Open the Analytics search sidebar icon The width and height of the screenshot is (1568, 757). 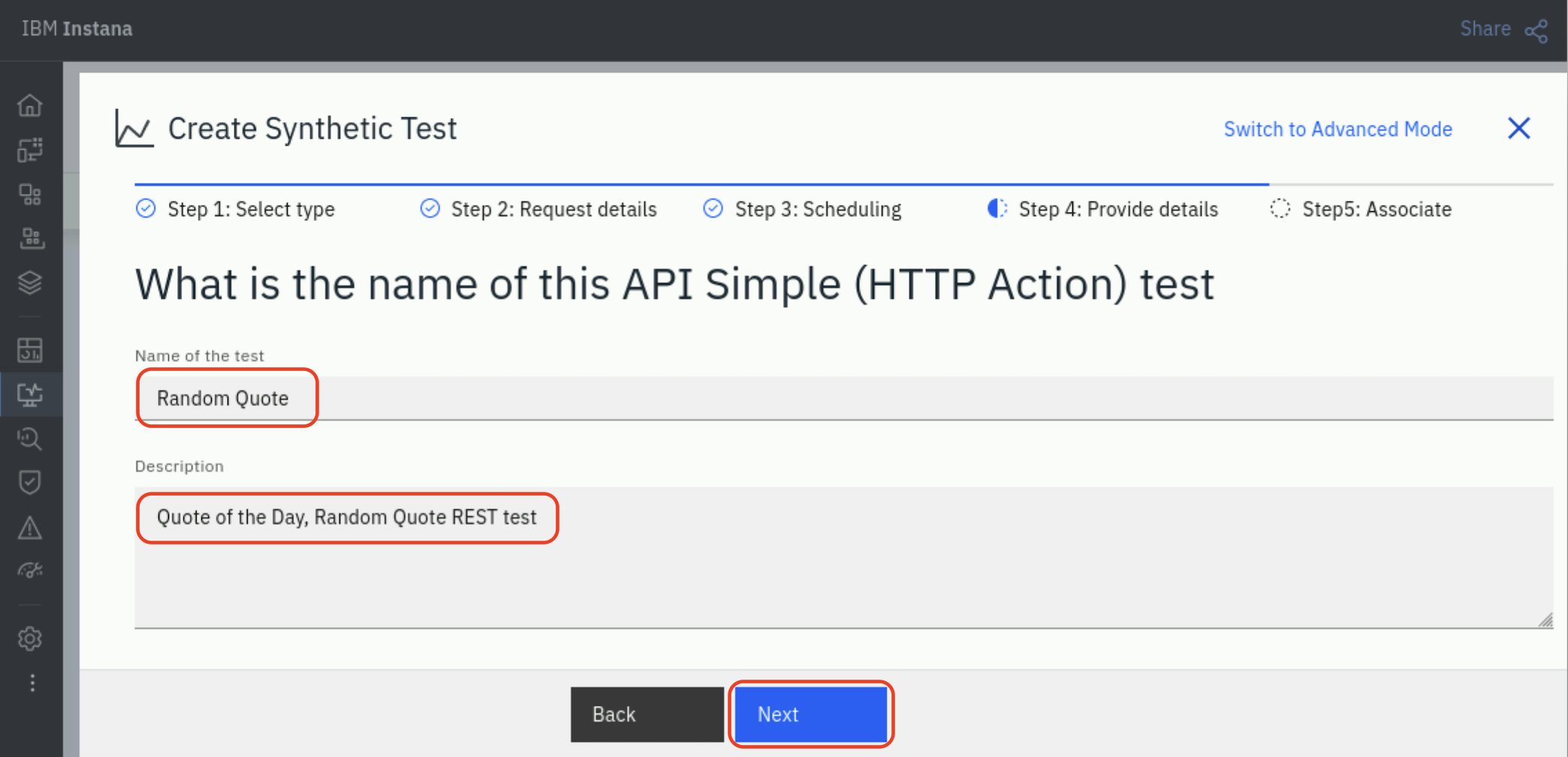[x=30, y=439]
